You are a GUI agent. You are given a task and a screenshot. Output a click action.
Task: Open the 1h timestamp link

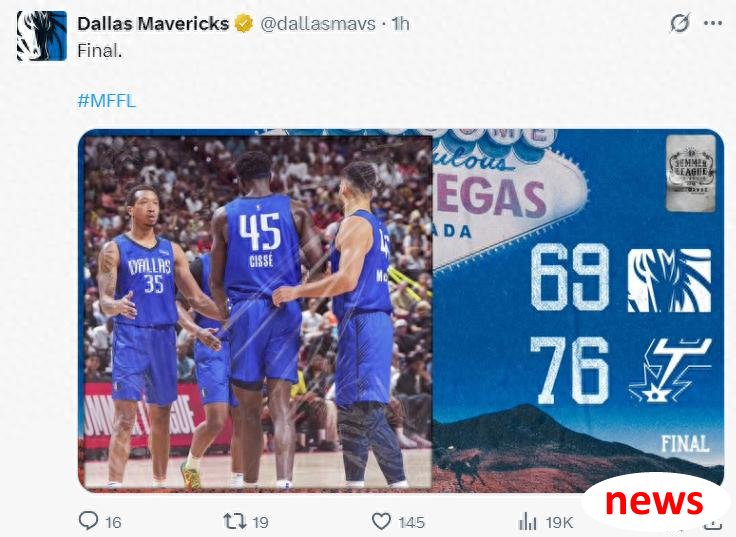400,23
